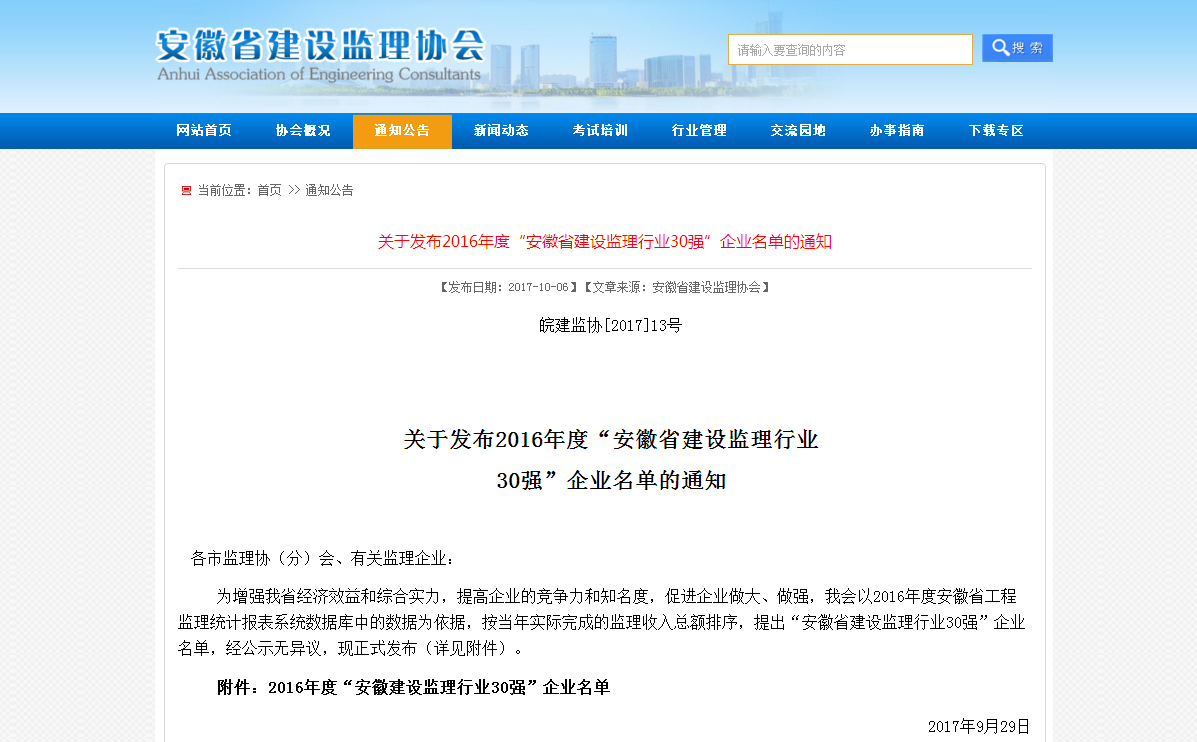Select the highlighted 通知公告 nav tab
Image resolution: width=1197 pixels, height=742 pixels.
tap(402, 131)
